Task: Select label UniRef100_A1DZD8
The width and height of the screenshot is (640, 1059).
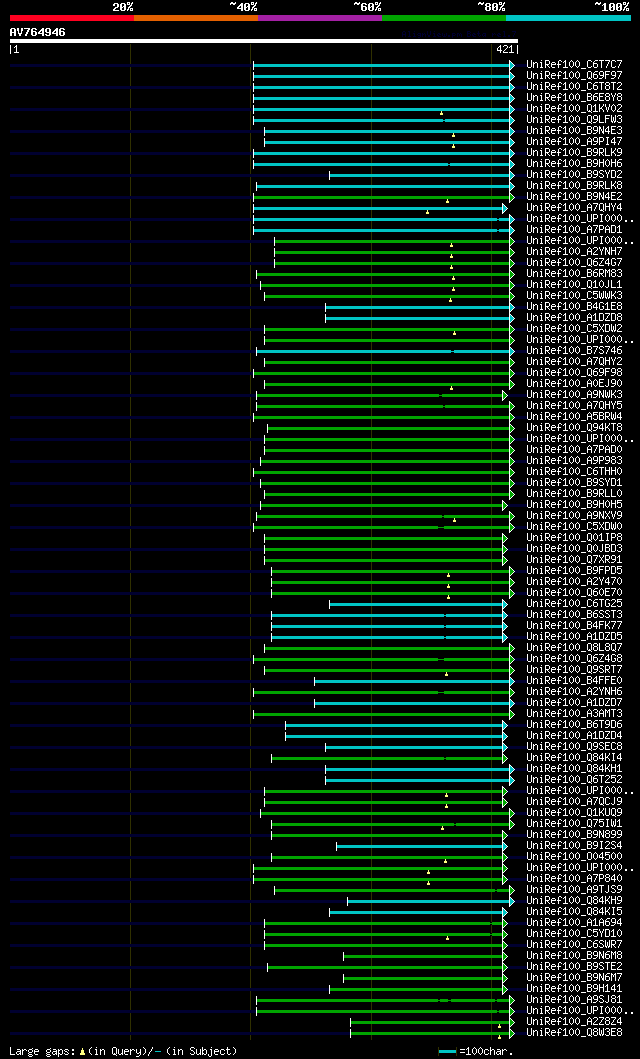Action: click(x=575, y=318)
